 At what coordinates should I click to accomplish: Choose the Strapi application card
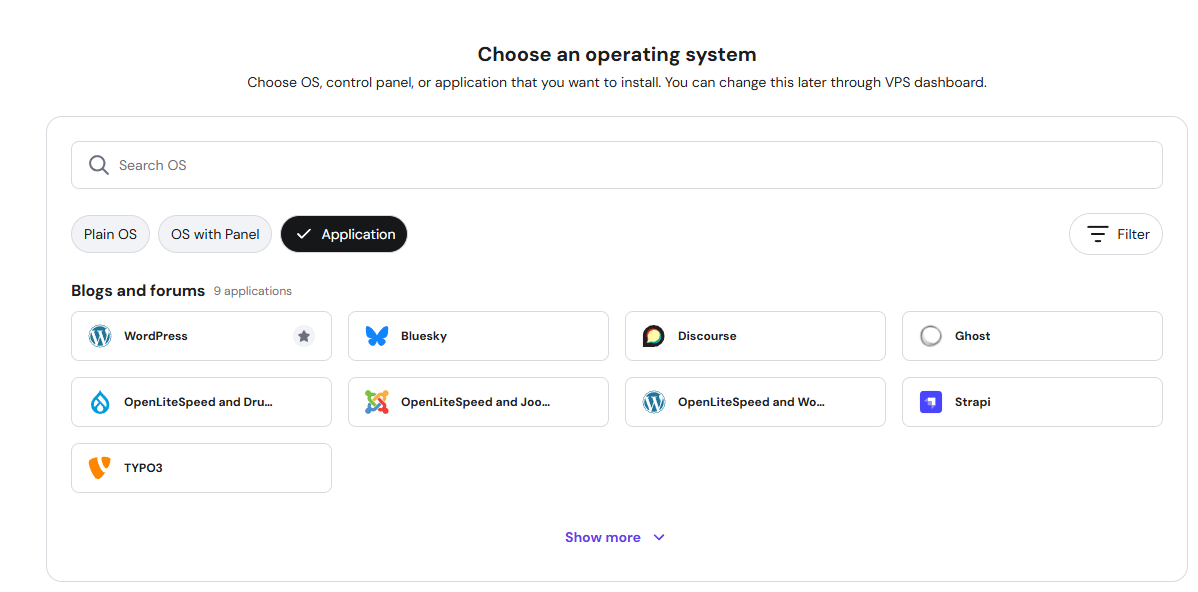pyautogui.click(x=1032, y=402)
